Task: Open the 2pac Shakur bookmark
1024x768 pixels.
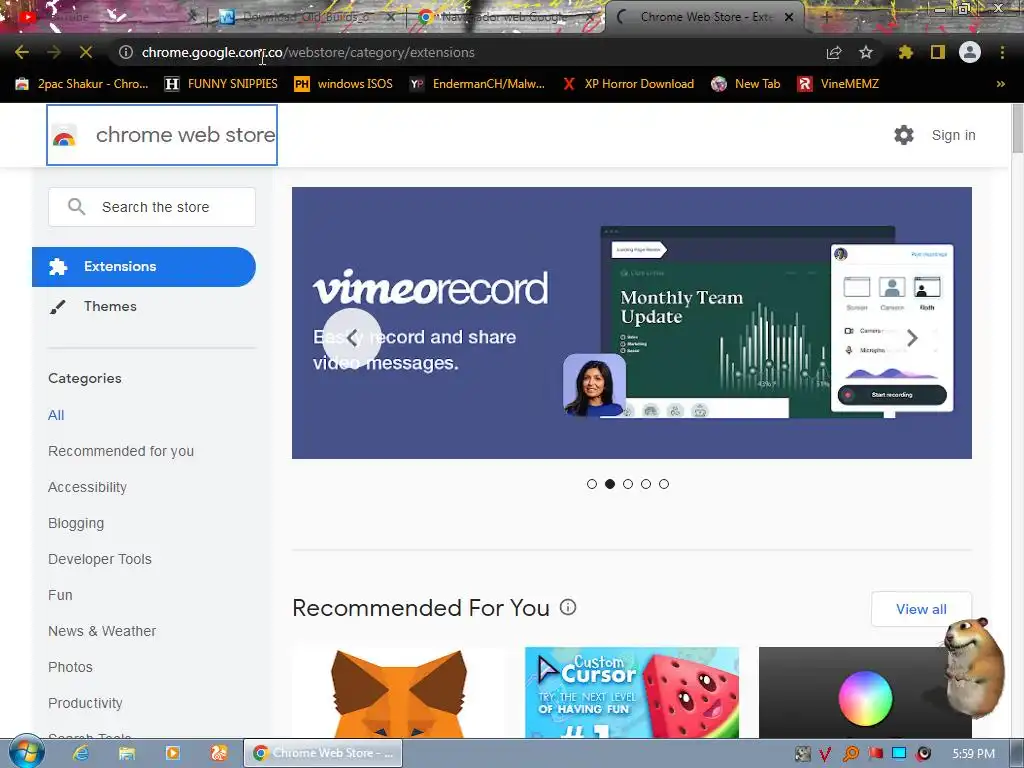Action: pos(82,84)
